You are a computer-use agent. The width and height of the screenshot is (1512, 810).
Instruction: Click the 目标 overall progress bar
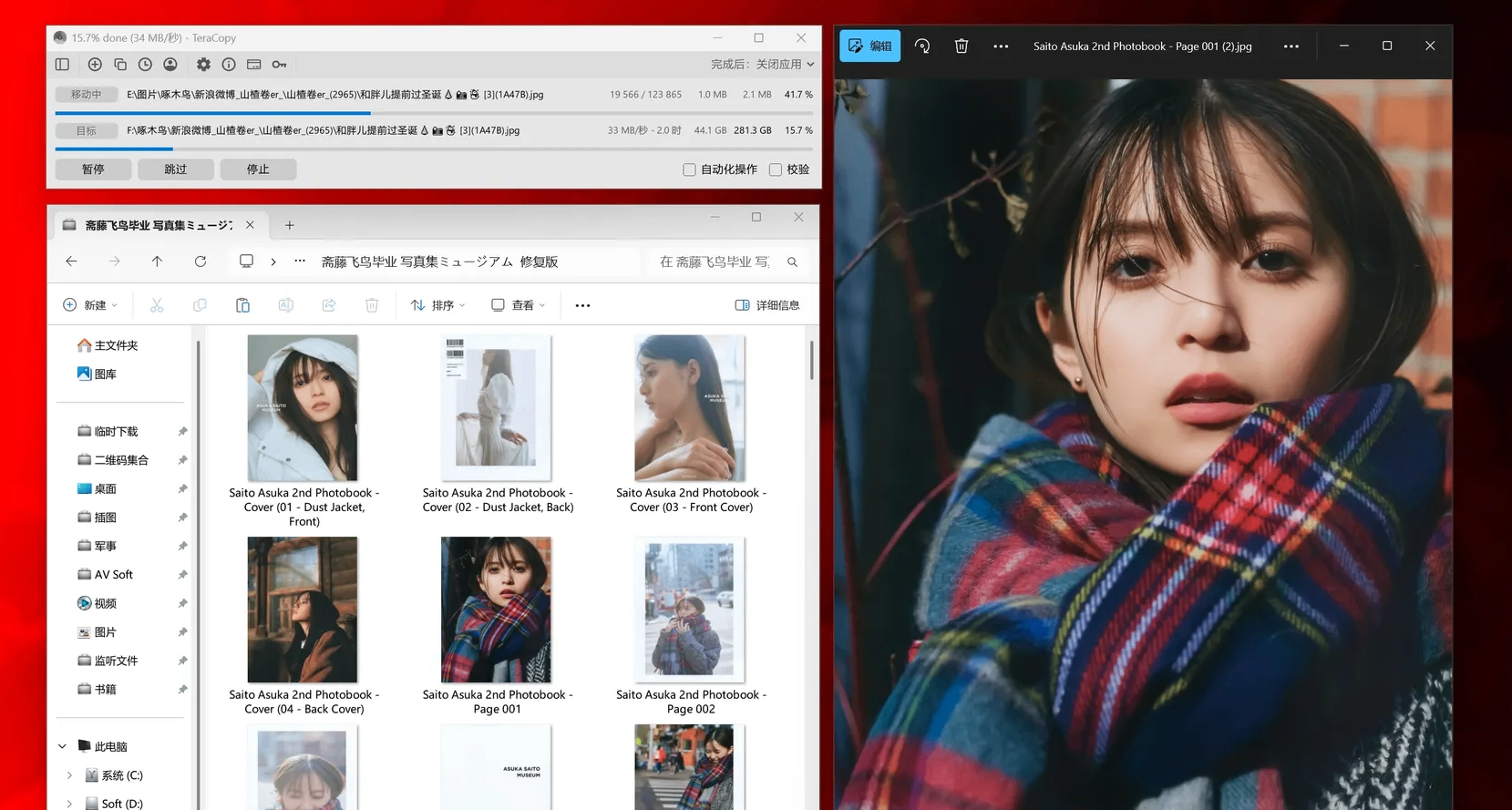[433, 149]
